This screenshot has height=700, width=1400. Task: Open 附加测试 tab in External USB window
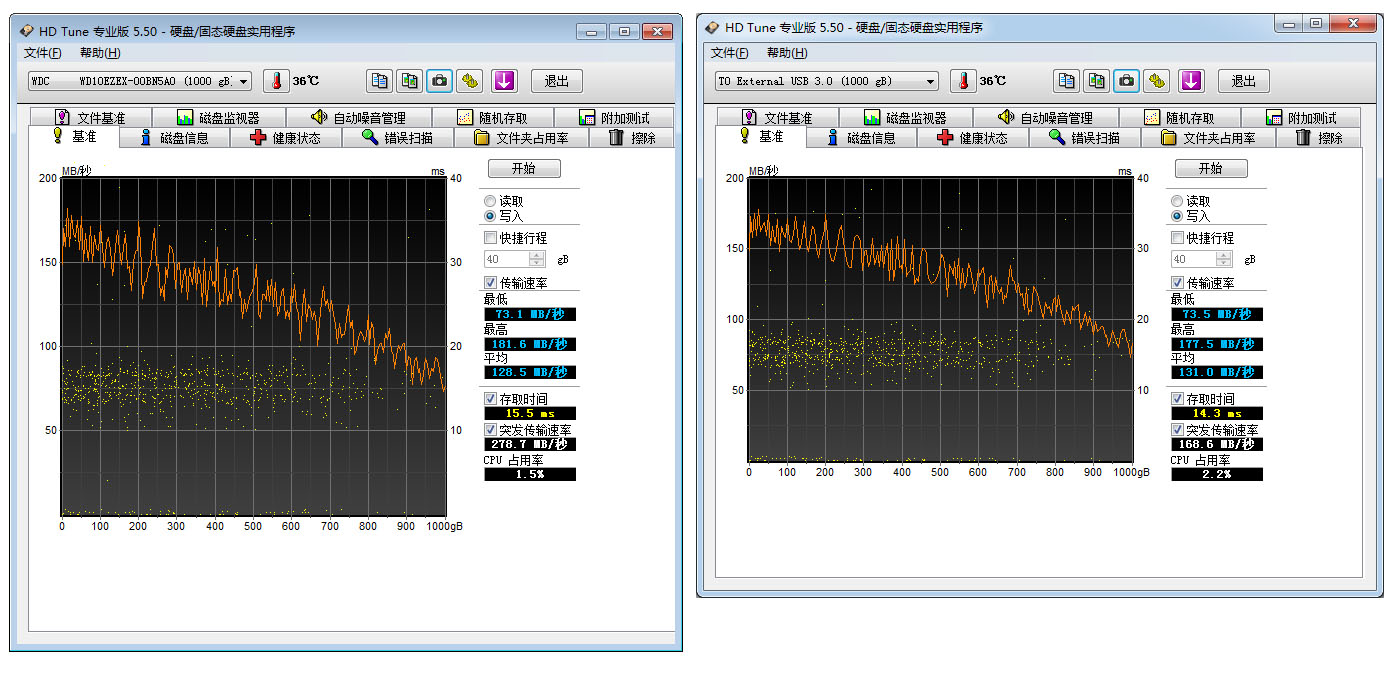point(1301,118)
